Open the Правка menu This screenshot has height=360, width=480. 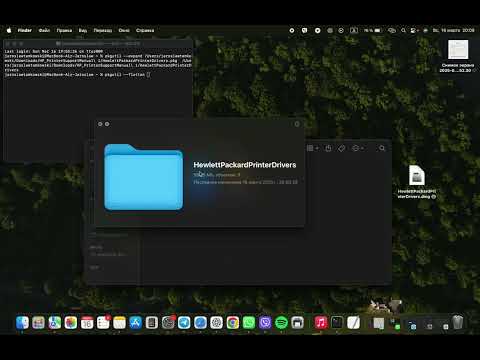point(64,30)
